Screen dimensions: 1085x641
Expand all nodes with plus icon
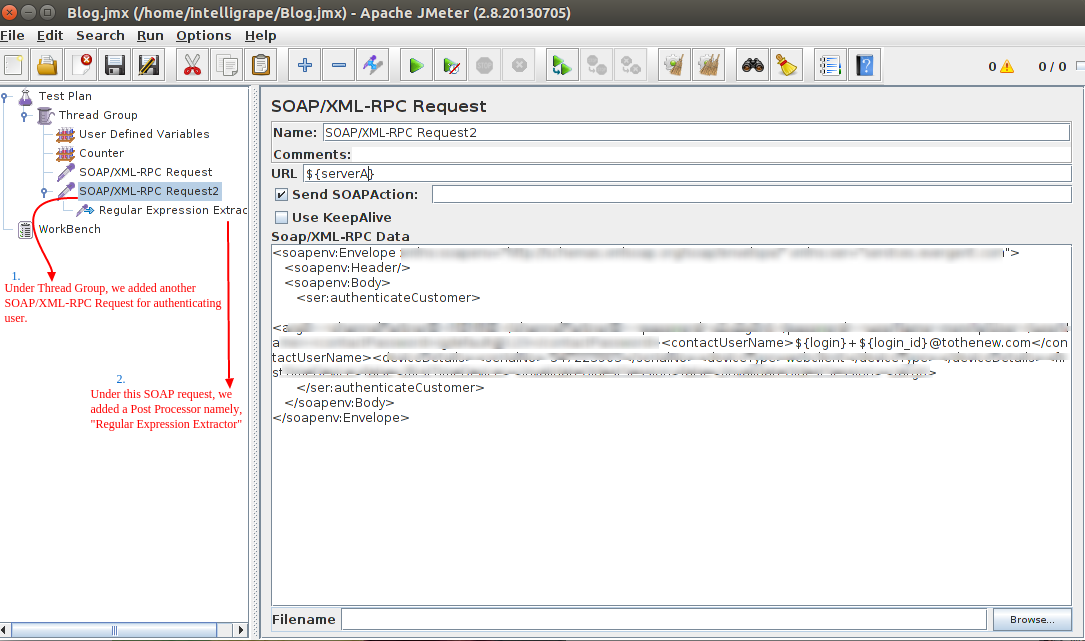(x=304, y=66)
